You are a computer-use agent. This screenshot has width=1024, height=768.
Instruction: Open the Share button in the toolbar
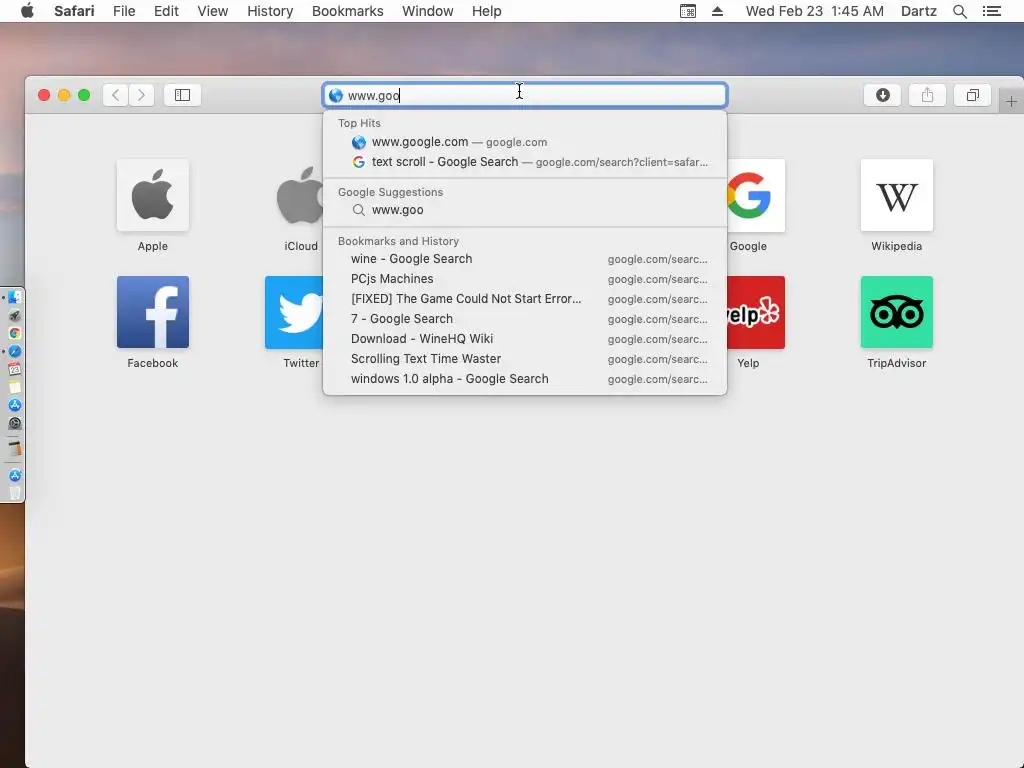coord(927,95)
